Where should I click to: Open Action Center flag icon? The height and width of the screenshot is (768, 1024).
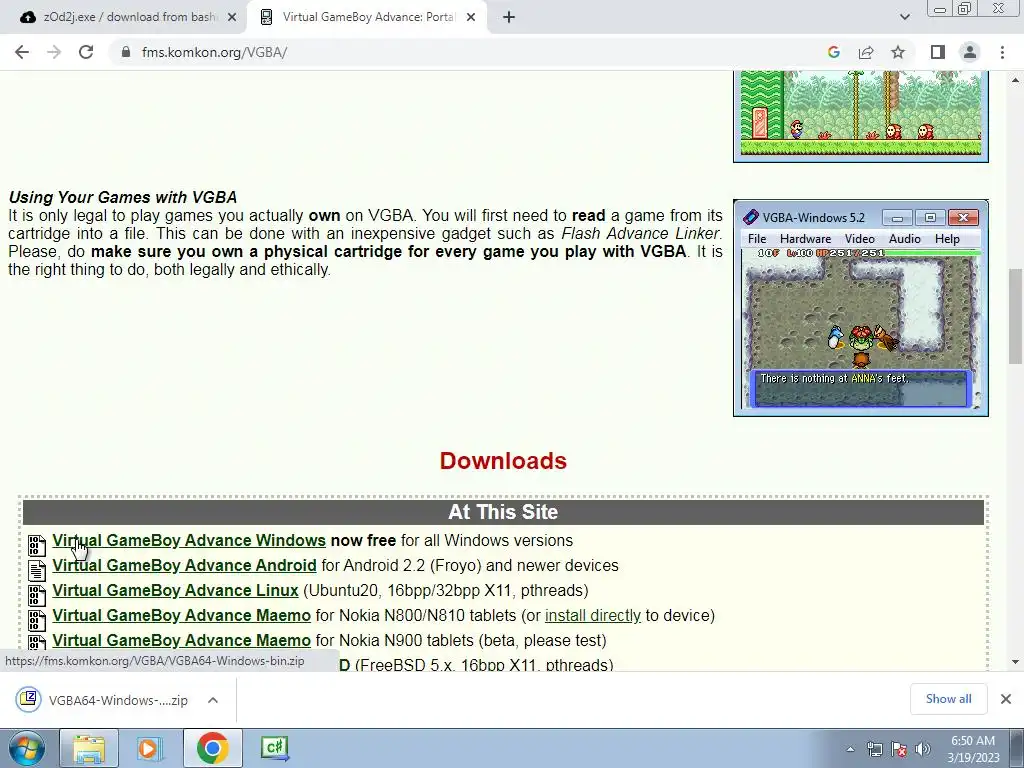click(899, 749)
